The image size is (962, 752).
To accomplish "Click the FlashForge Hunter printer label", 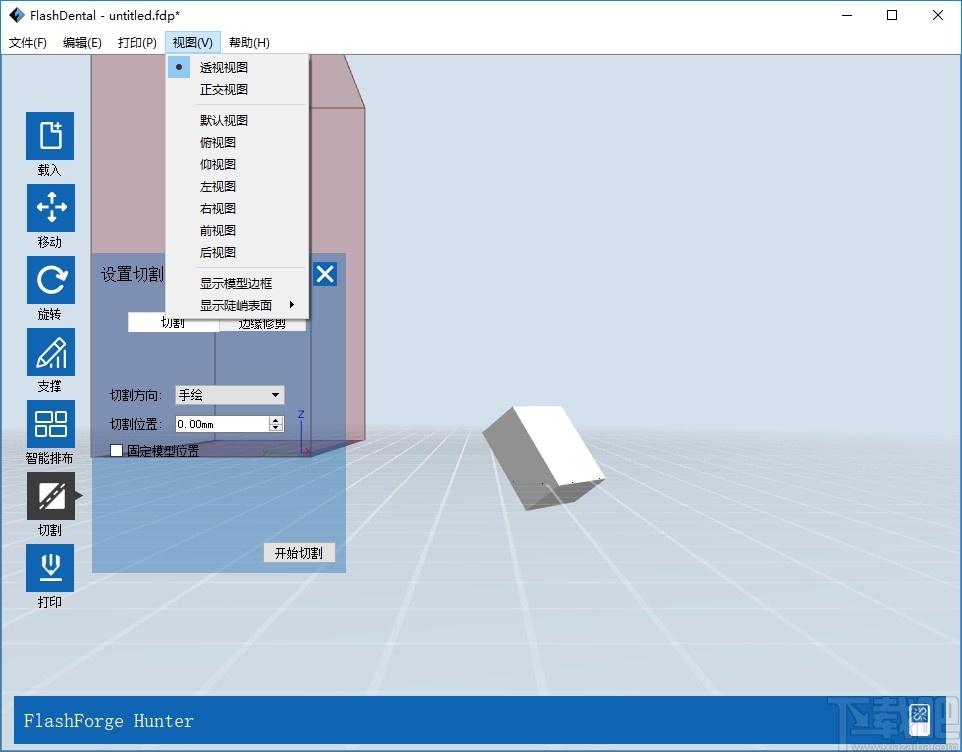I will pos(109,721).
